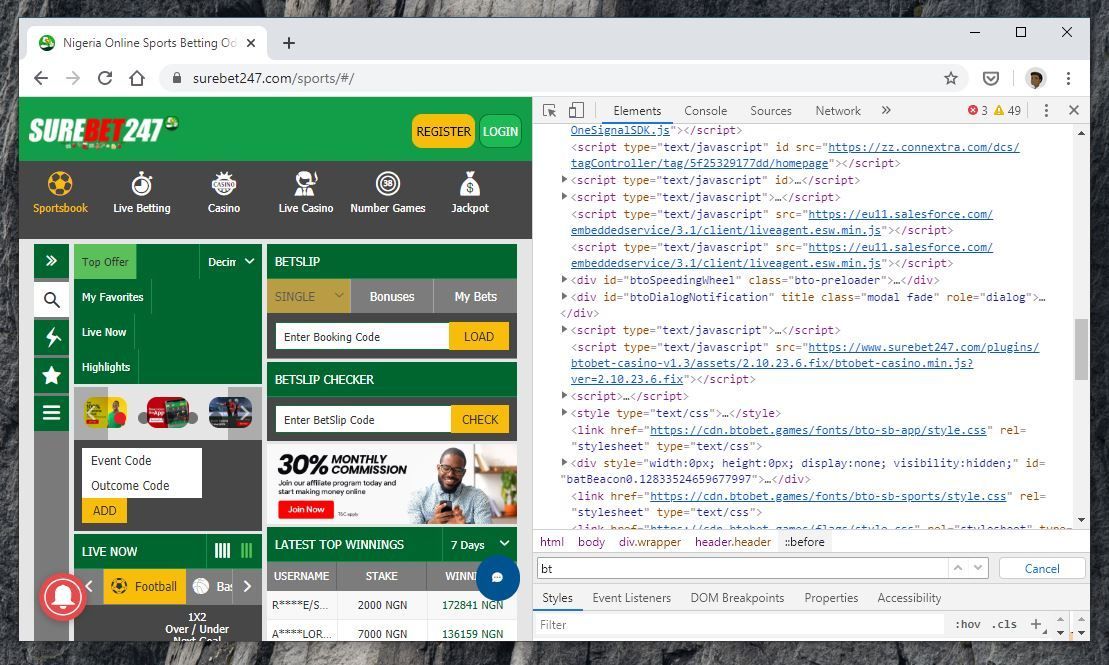Open the Chrome three-dot menu
This screenshot has width=1109, height=665.
coord(1069,79)
